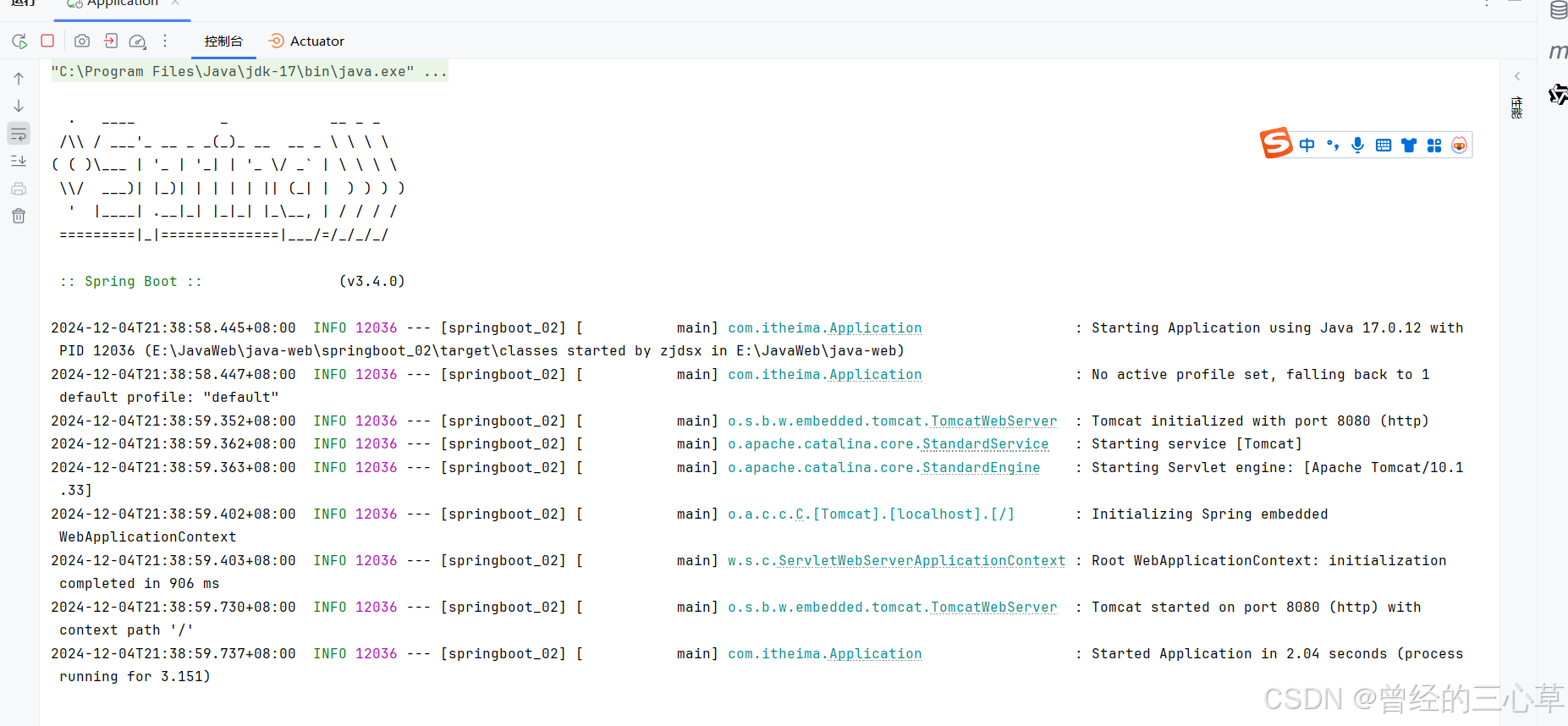Image resolution: width=1568 pixels, height=726 pixels.
Task: Open the 性能 performance side tab
Action: pyautogui.click(x=1517, y=107)
